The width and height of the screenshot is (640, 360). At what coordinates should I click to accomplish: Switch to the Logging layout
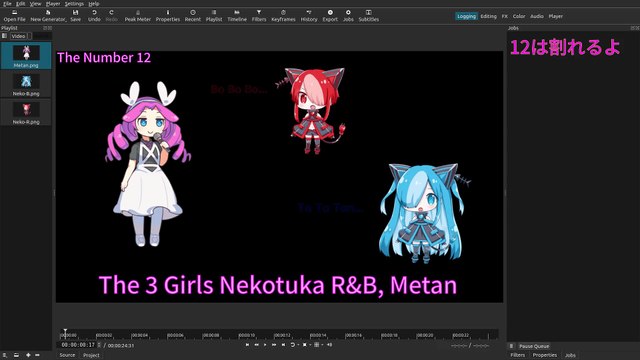point(466,16)
